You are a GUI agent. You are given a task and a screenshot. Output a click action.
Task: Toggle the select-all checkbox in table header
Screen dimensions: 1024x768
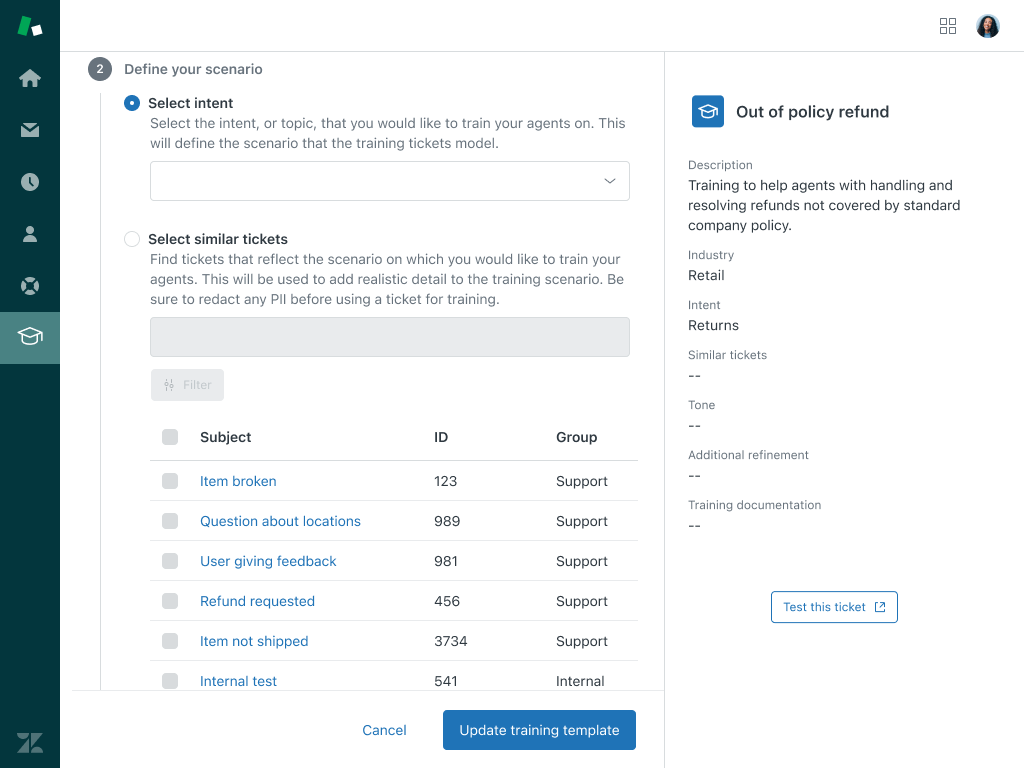(169, 437)
